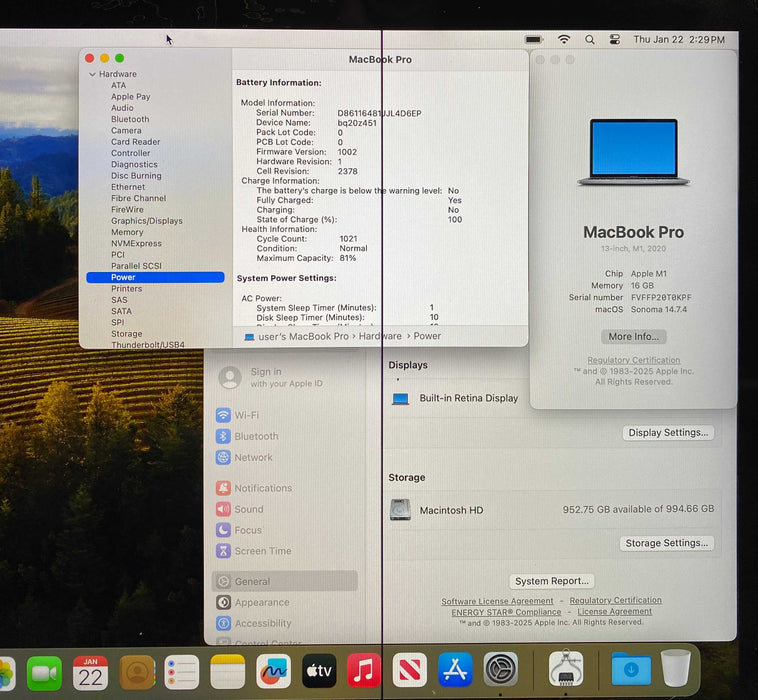Open Focus settings in sidebar
This screenshot has height=700, width=758.
239,530
